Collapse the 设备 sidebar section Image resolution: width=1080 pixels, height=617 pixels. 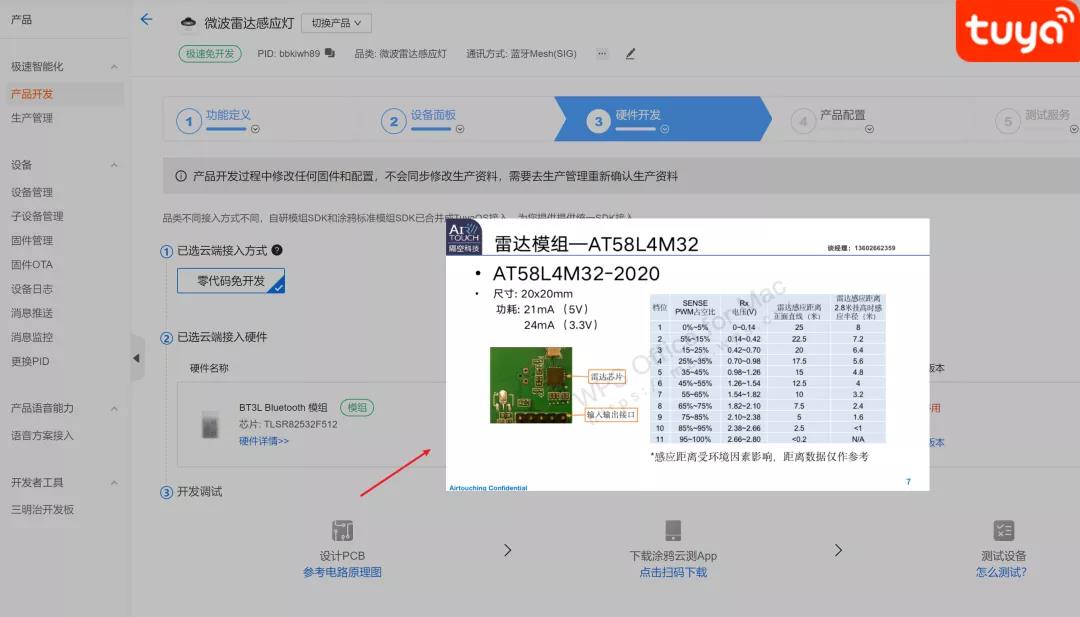pyautogui.click(x=114, y=165)
